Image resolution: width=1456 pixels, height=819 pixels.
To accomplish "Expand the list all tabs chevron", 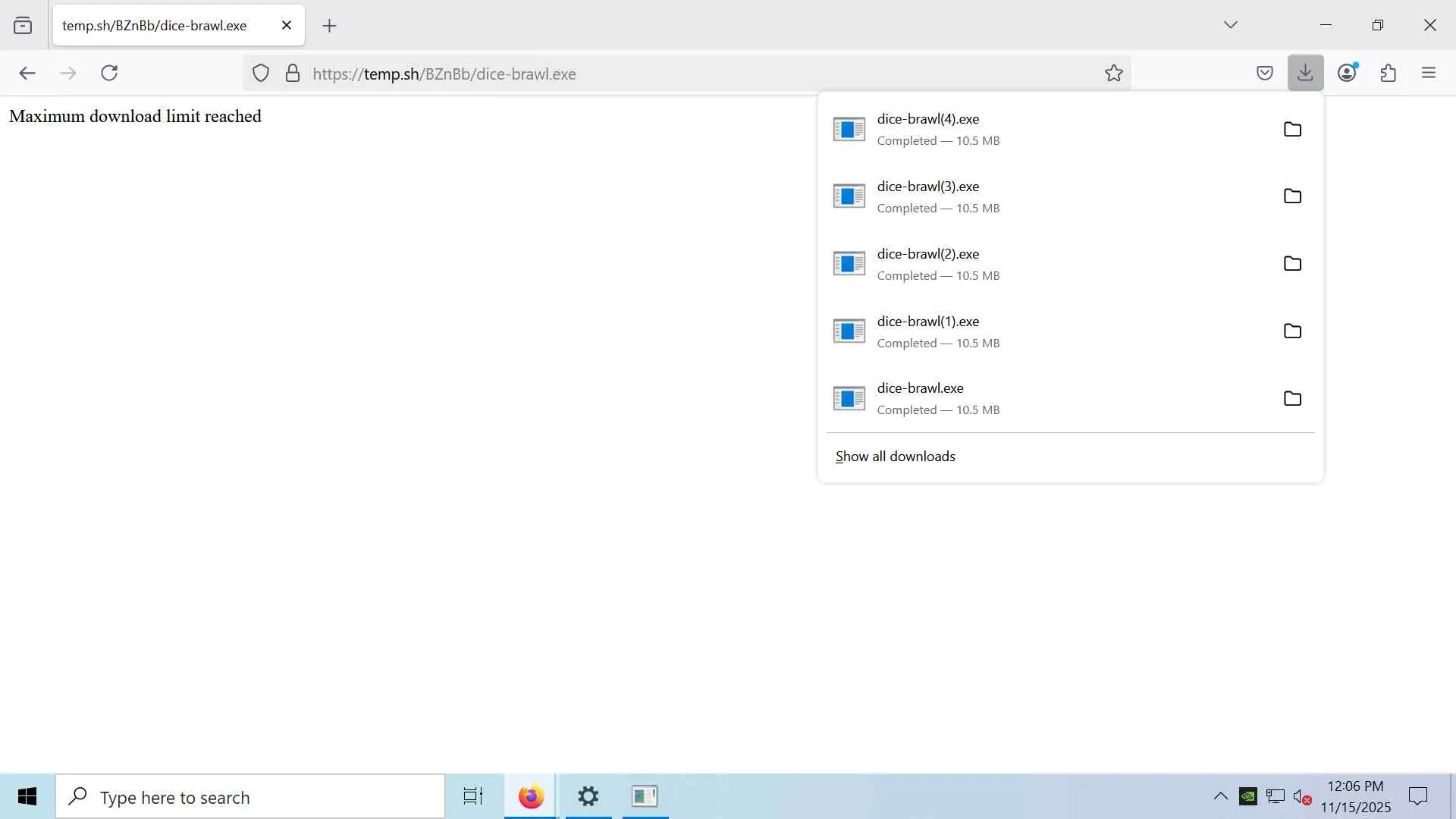I will [1230, 25].
